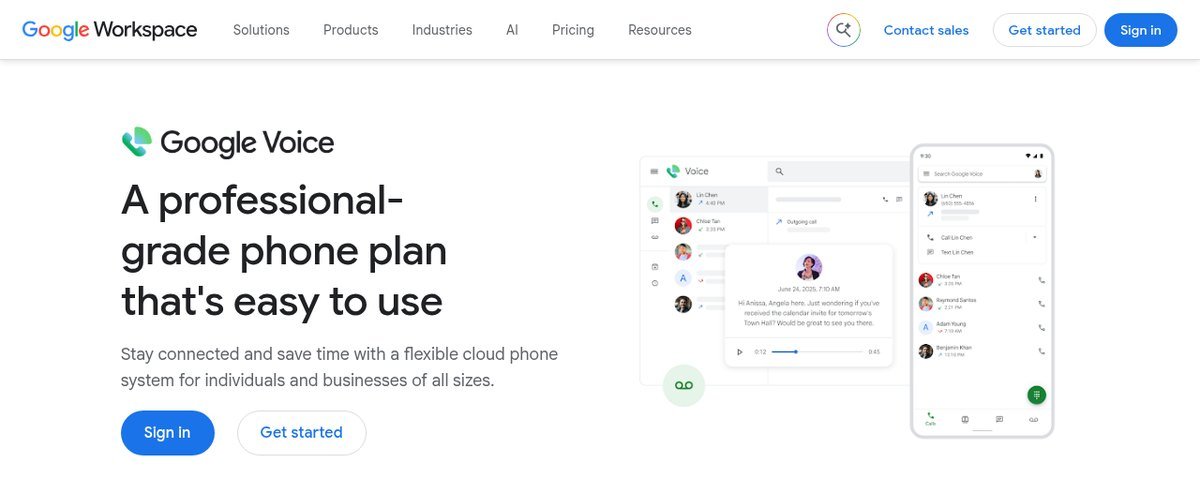Open the Lin Chen row in the desktop call list
1200x478 pixels.
point(718,199)
